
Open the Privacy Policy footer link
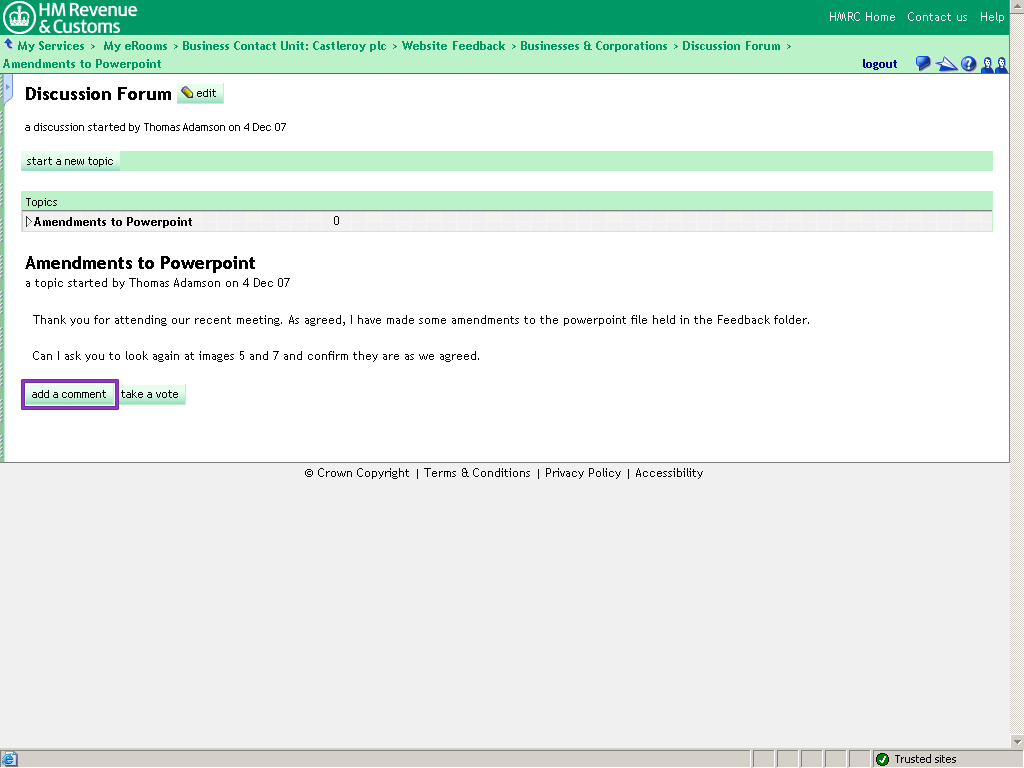583,473
